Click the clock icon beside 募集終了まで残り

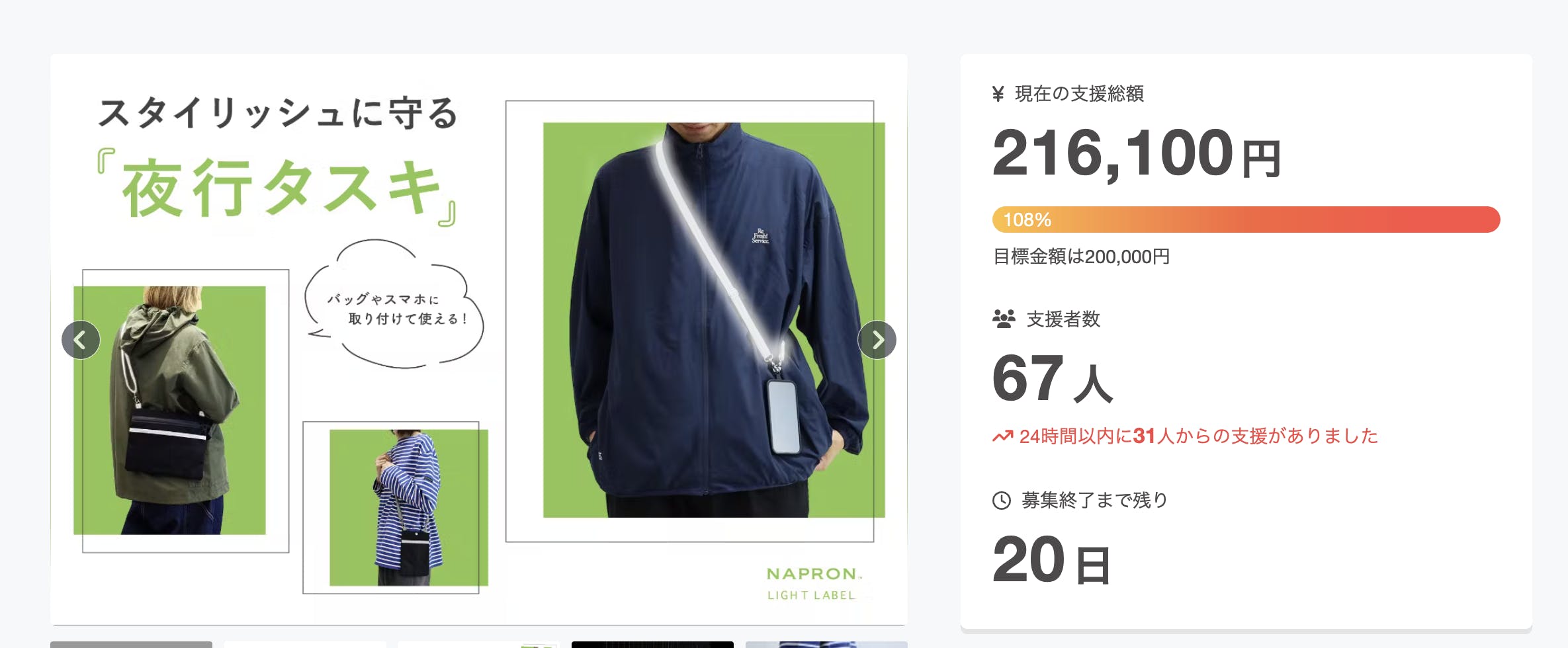pyautogui.click(x=1002, y=501)
